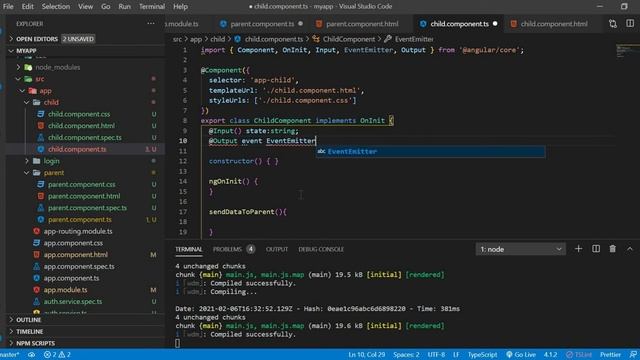Open auth.service.spec.ts file

73,302
